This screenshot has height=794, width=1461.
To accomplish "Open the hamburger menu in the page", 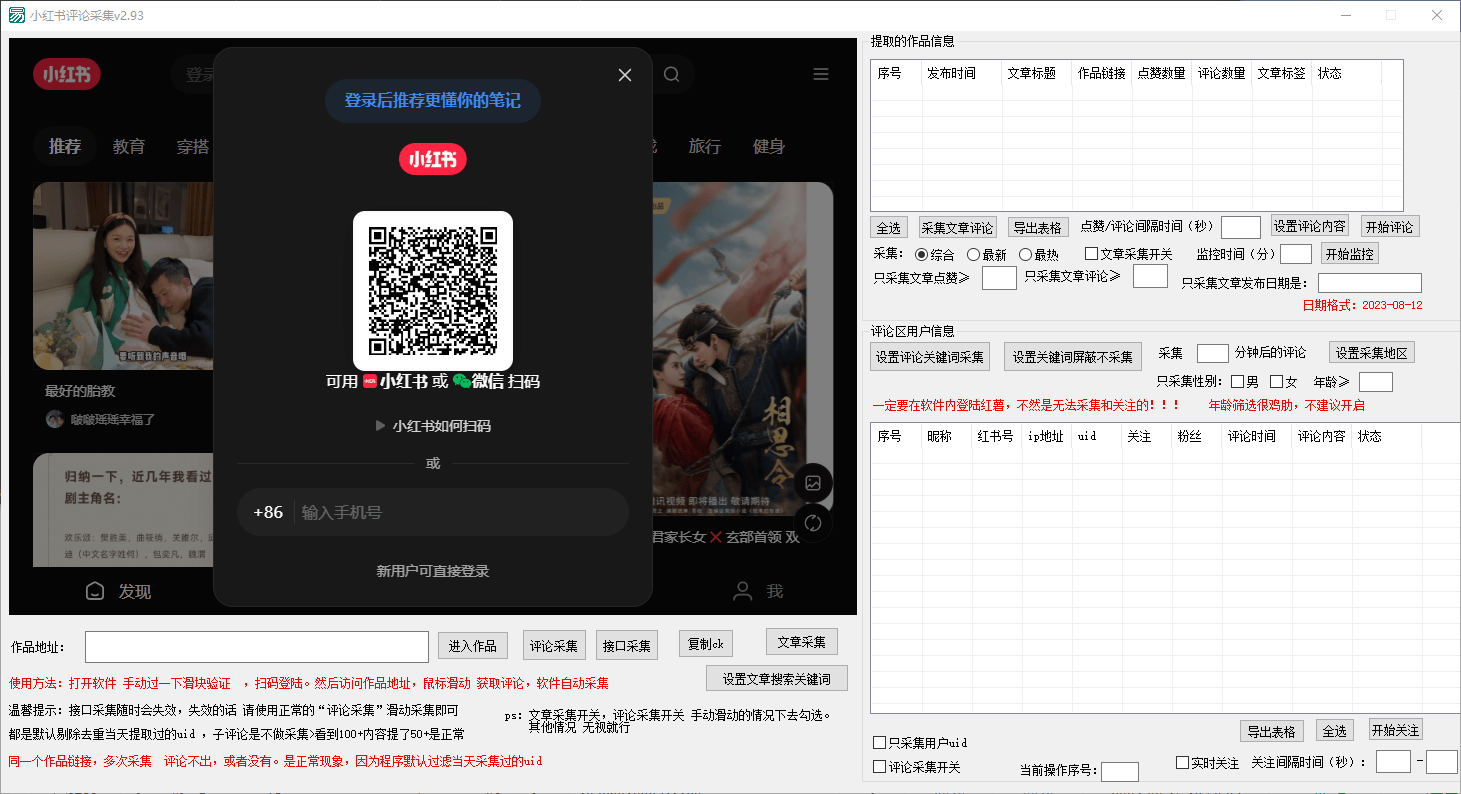I will (820, 73).
